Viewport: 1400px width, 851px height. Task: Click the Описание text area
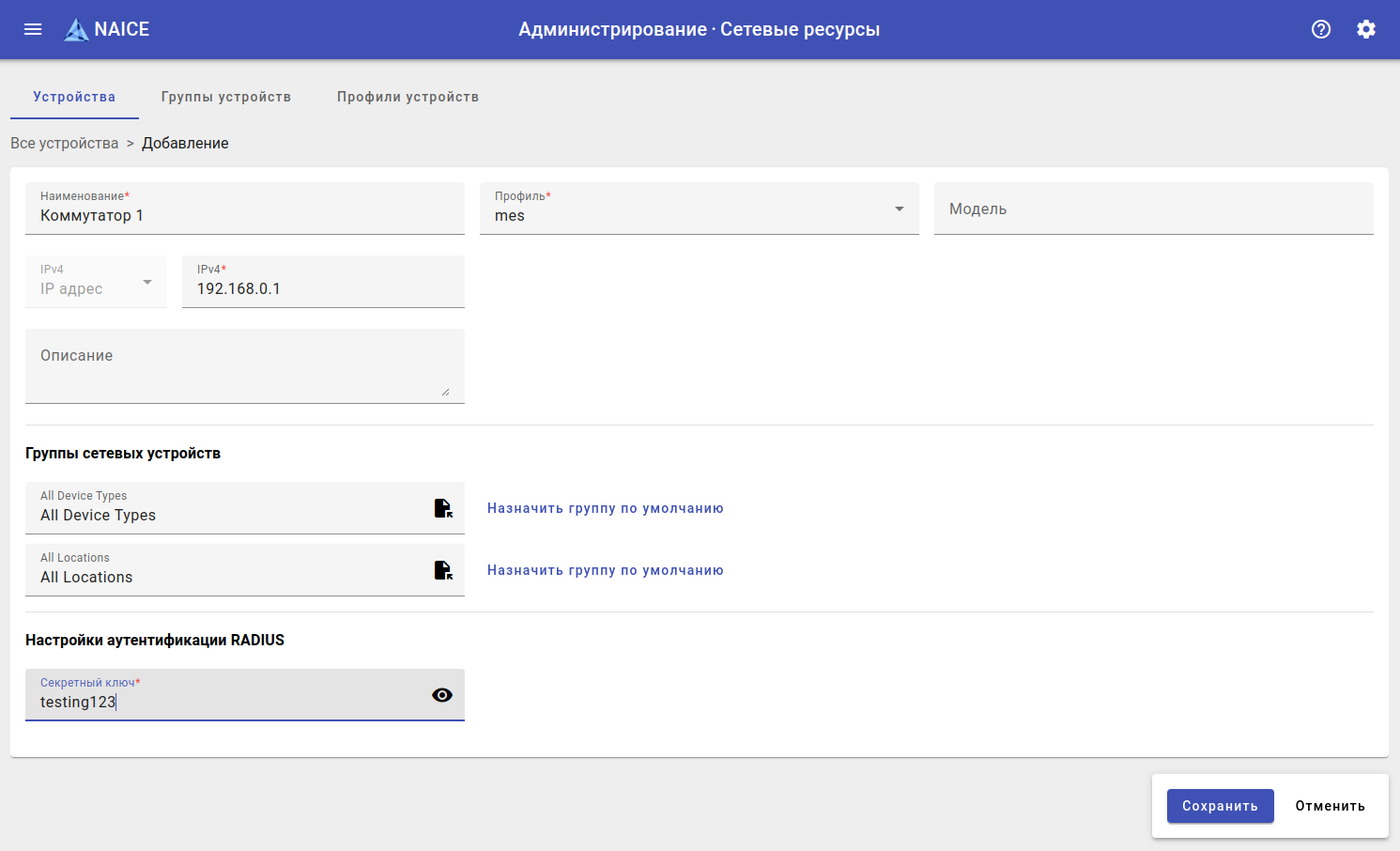point(244,366)
